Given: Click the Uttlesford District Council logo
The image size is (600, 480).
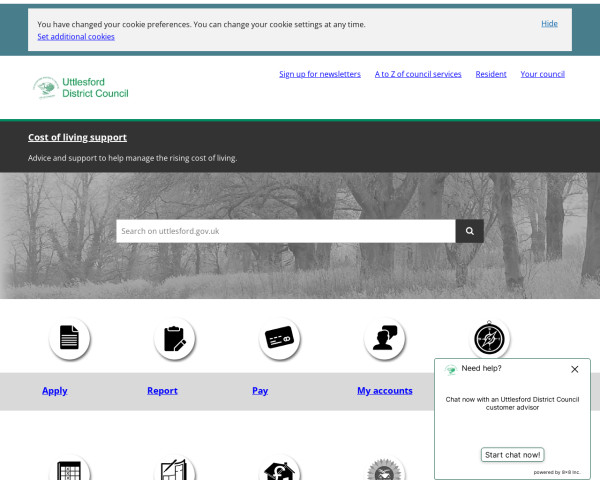Looking at the screenshot, I should point(80,88).
